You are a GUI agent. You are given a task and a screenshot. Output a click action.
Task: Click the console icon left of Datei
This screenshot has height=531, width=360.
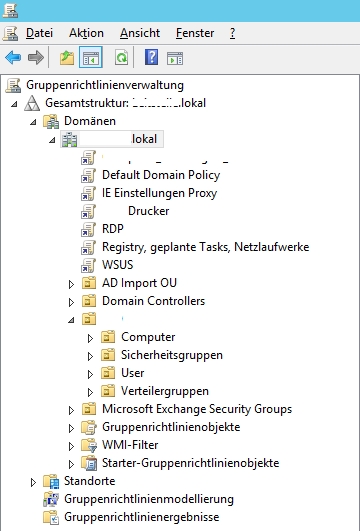tap(10, 33)
